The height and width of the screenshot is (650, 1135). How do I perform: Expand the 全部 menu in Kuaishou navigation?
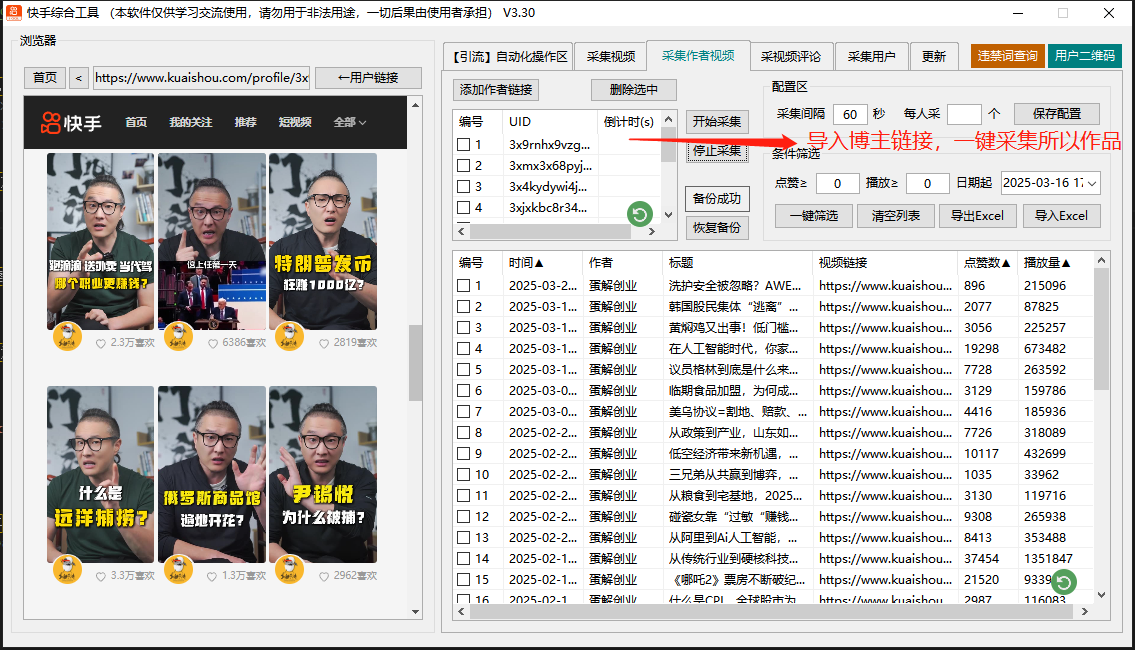click(x=349, y=122)
